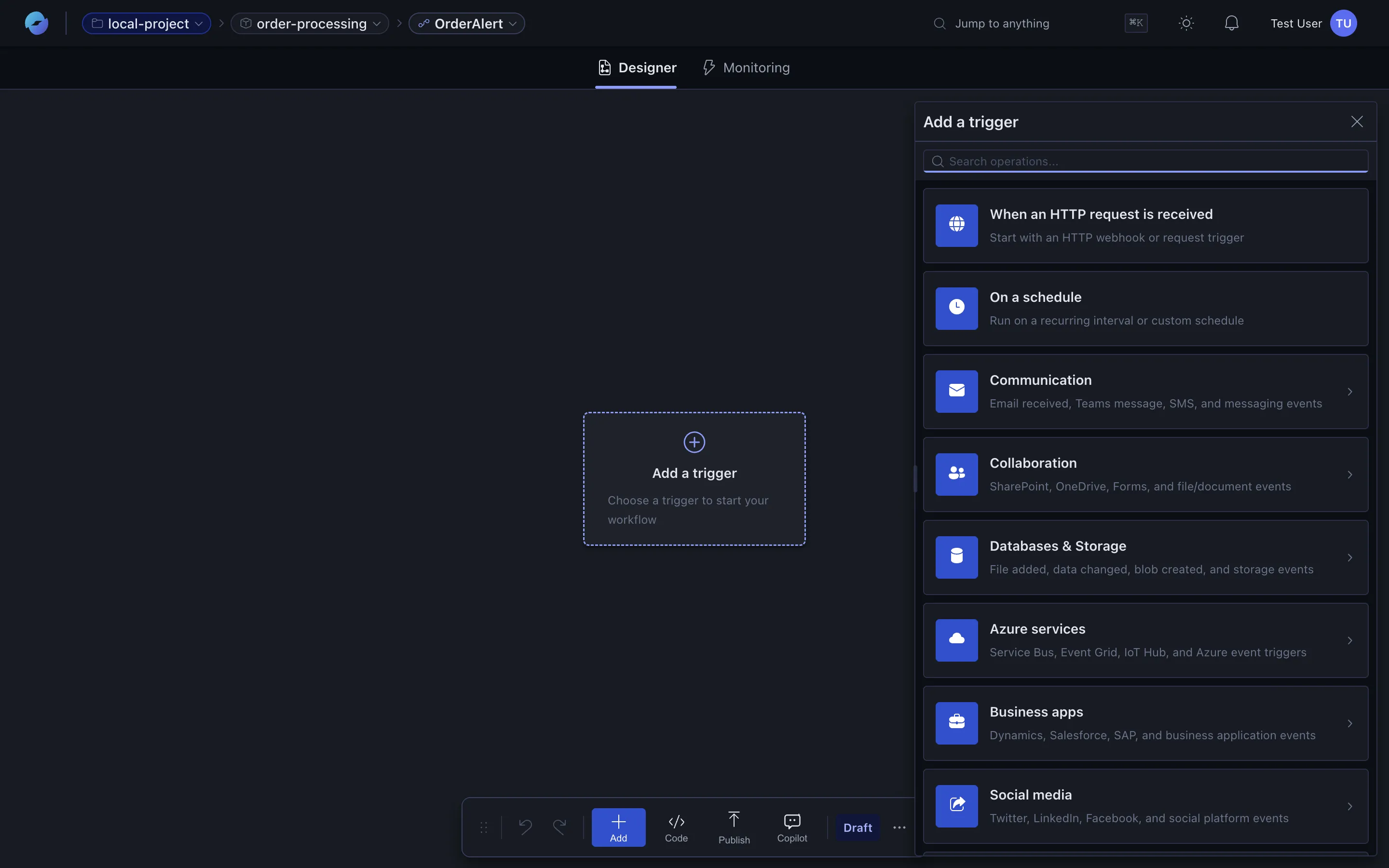Expand the Collaboration category chevron
Screen dimensions: 1389x868
point(1349,475)
